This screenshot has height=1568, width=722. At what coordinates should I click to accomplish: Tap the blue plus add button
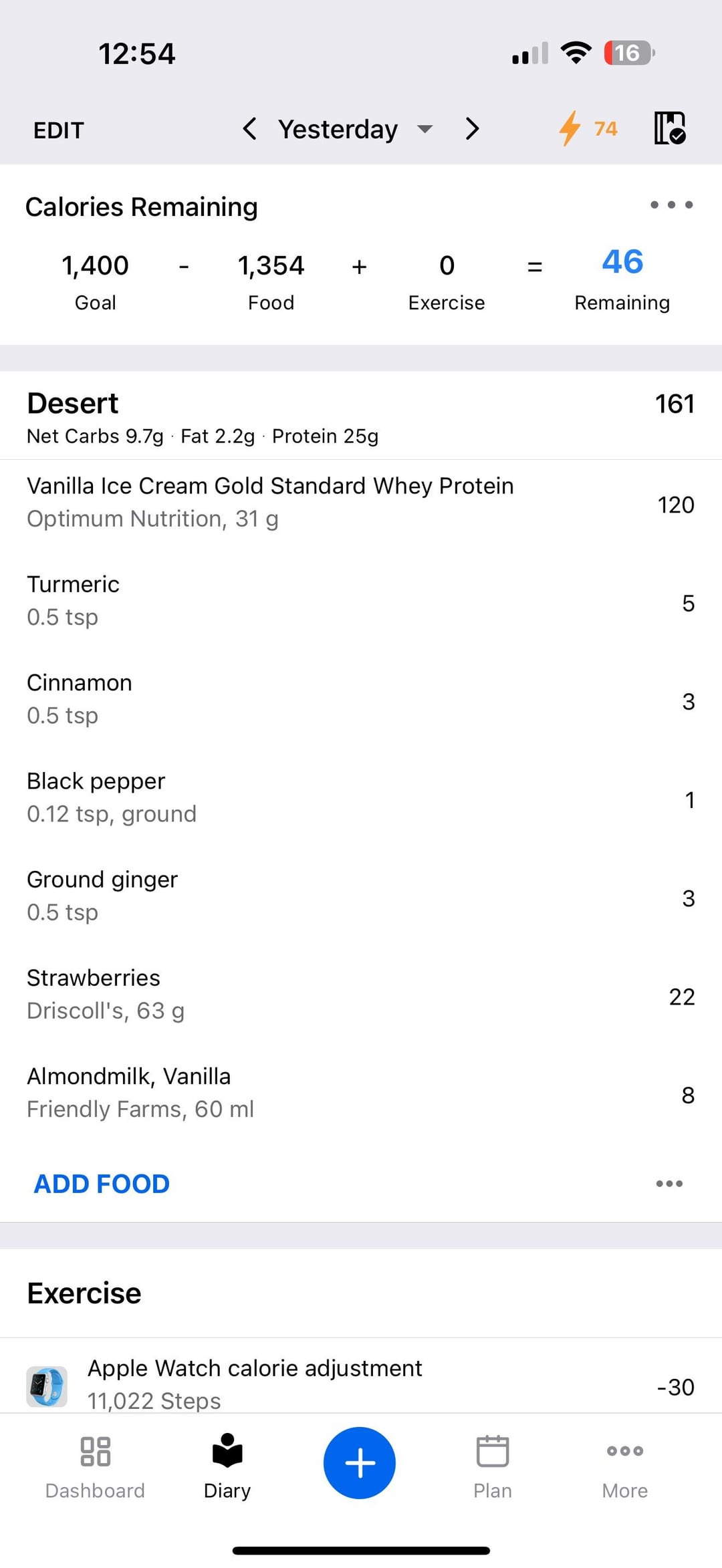(360, 1463)
